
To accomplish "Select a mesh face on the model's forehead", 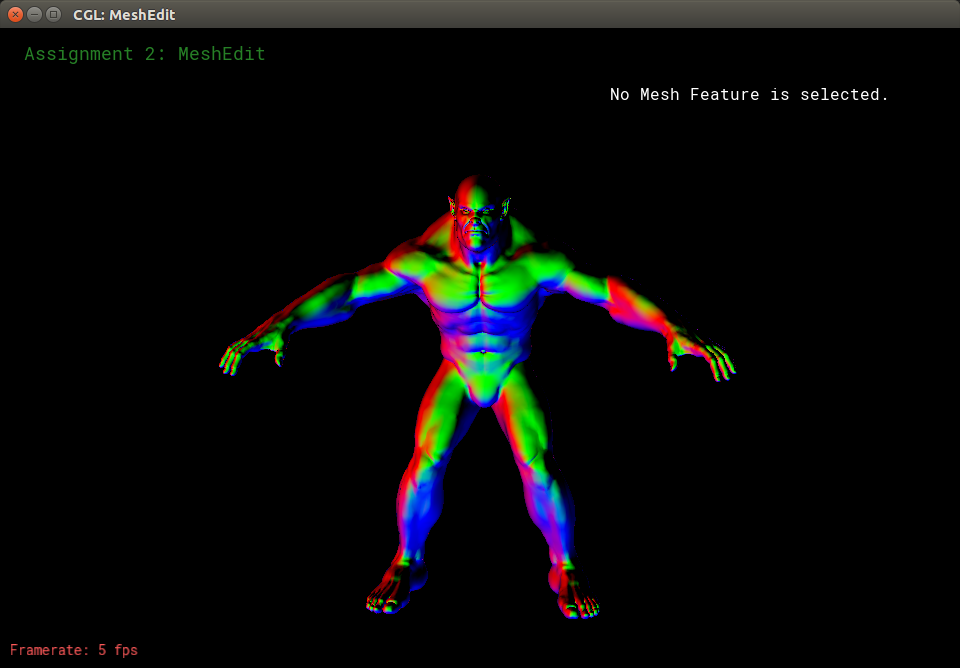I will tap(478, 200).
